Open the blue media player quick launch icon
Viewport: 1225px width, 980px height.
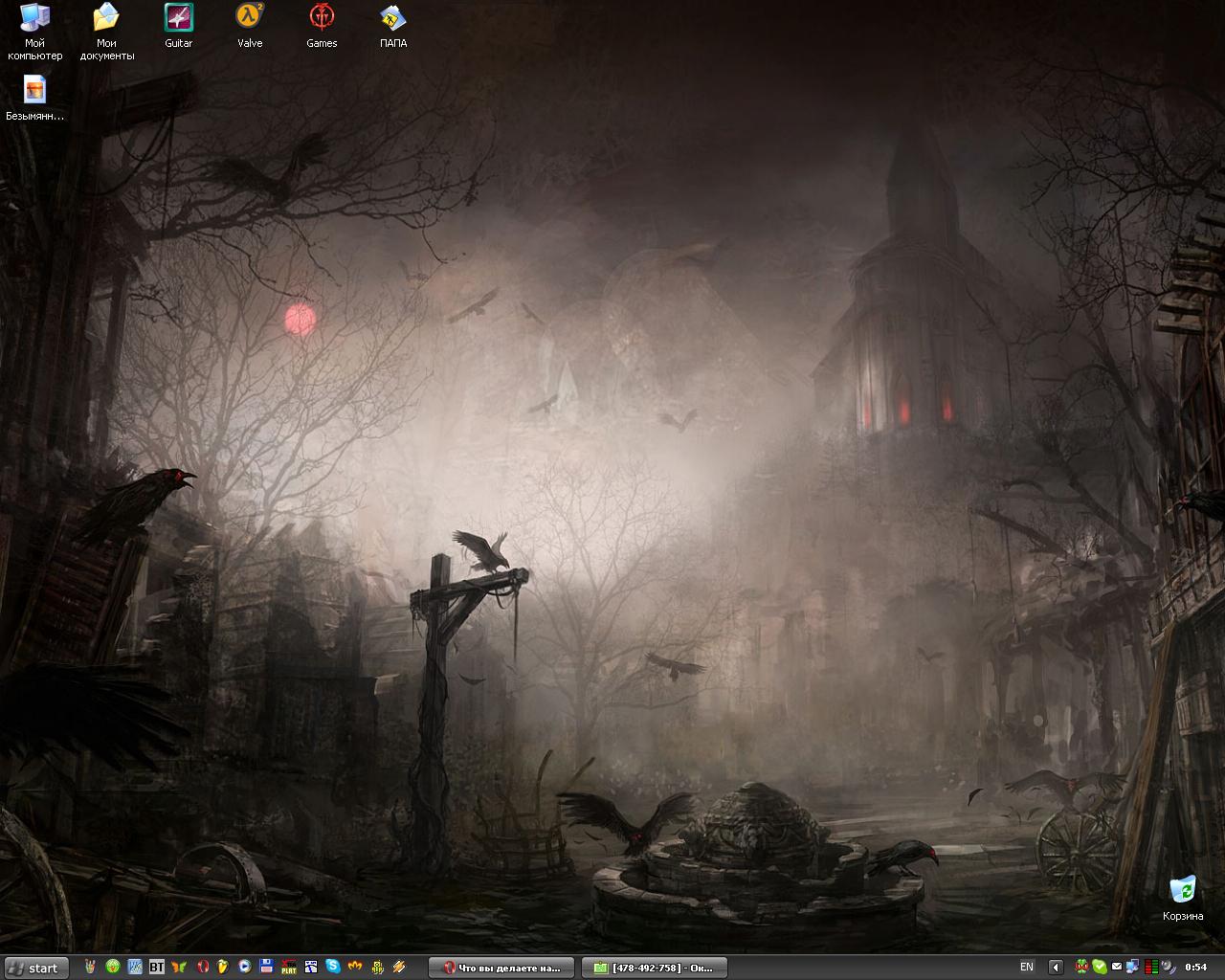click(x=245, y=967)
